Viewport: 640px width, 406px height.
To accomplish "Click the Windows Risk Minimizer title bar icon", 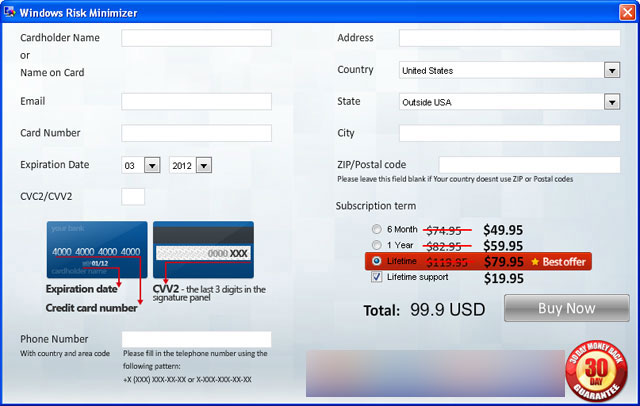I will point(9,12).
